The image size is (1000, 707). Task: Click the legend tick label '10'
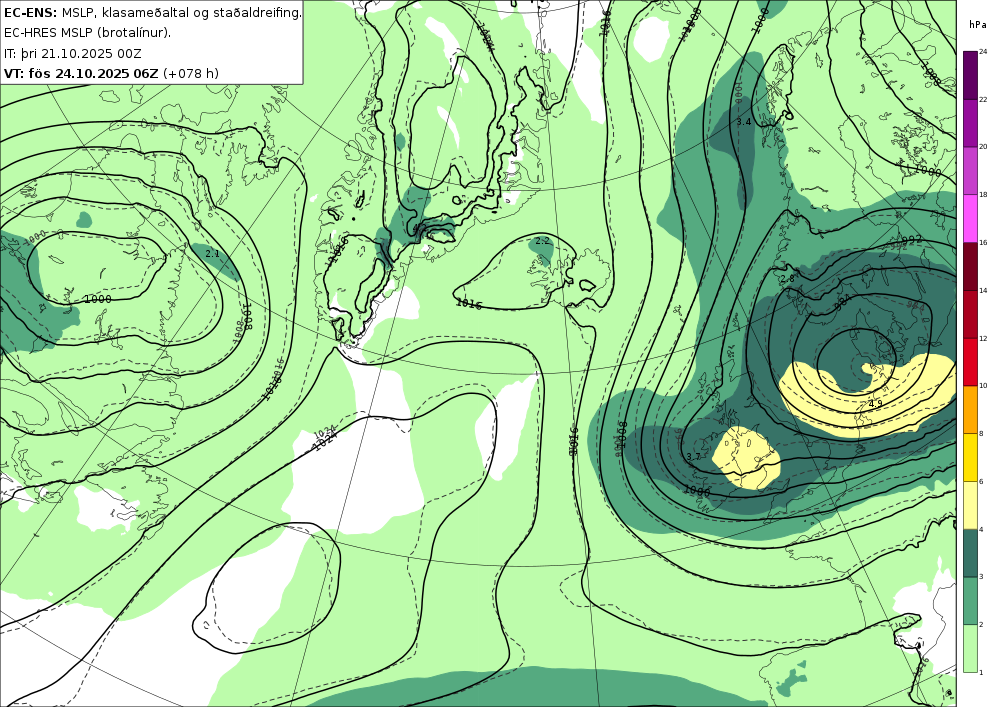click(x=983, y=386)
